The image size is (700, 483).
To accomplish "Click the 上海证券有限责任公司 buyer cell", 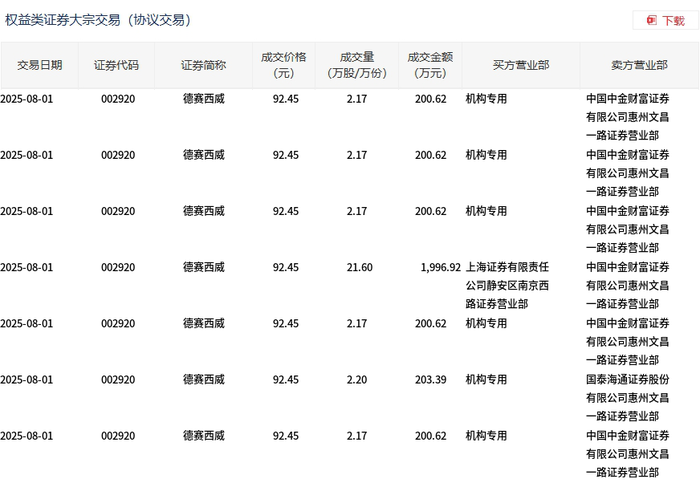I will pos(507,285).
